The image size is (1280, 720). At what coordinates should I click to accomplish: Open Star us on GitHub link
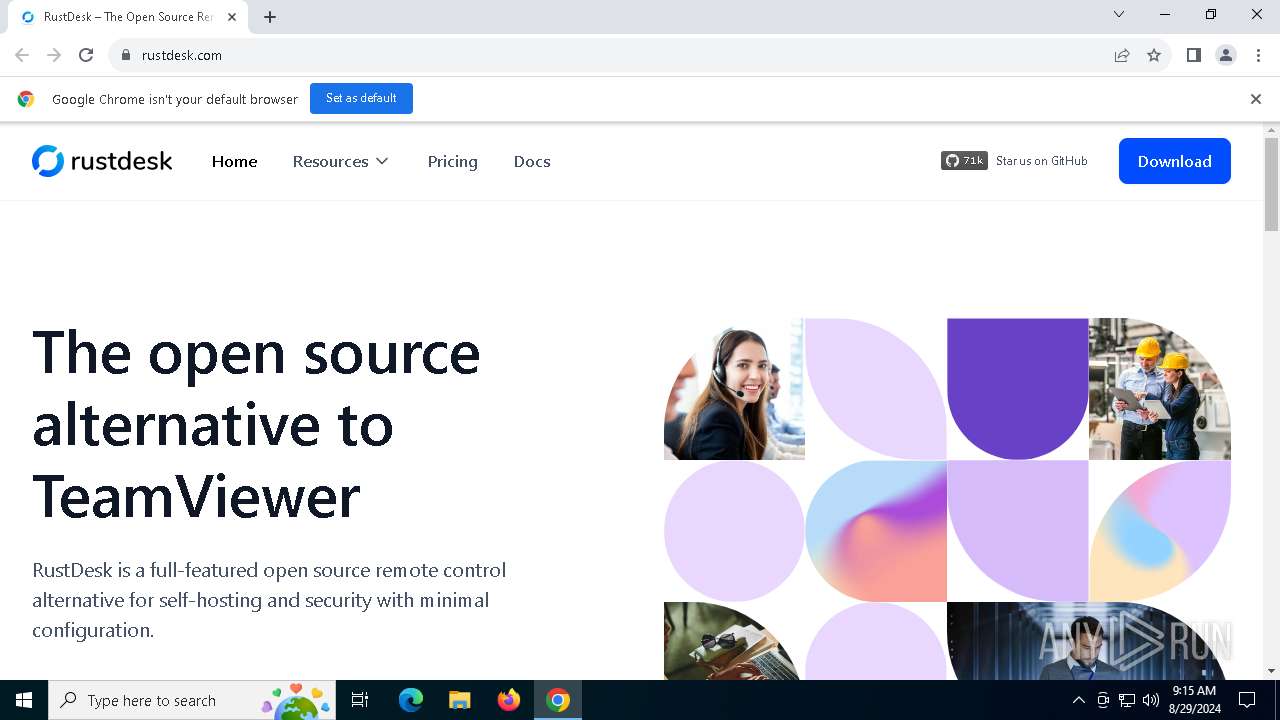1041,161
